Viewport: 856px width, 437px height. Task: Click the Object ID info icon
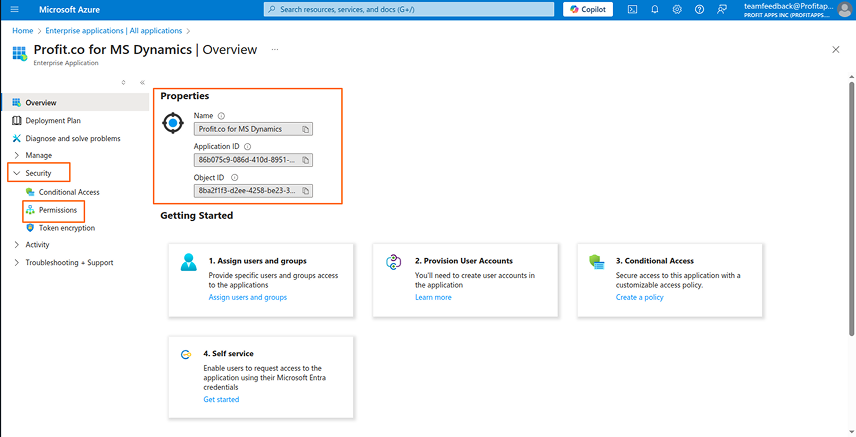tap(234, 178)
